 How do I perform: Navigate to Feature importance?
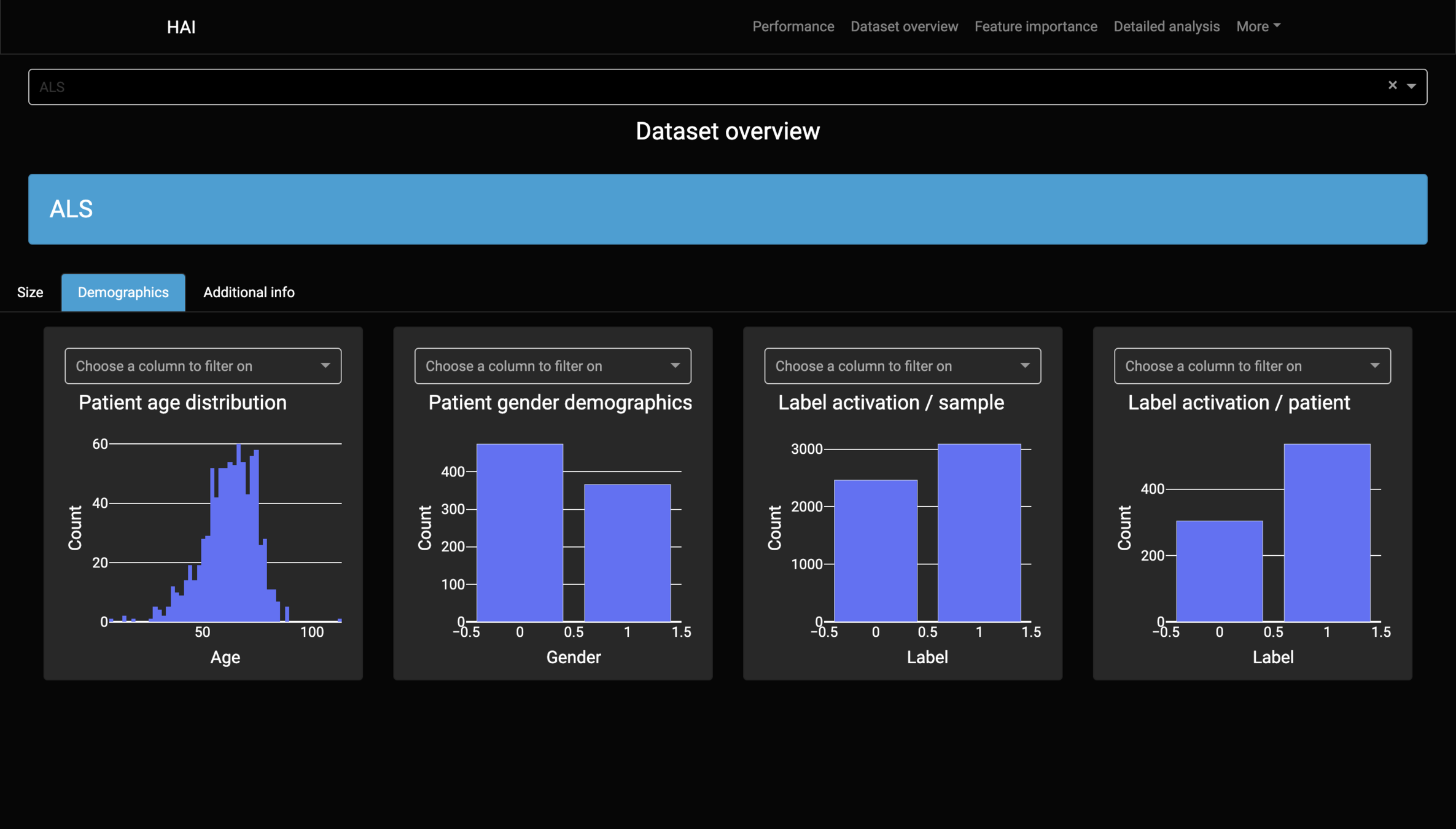[x=1035, y=26]
